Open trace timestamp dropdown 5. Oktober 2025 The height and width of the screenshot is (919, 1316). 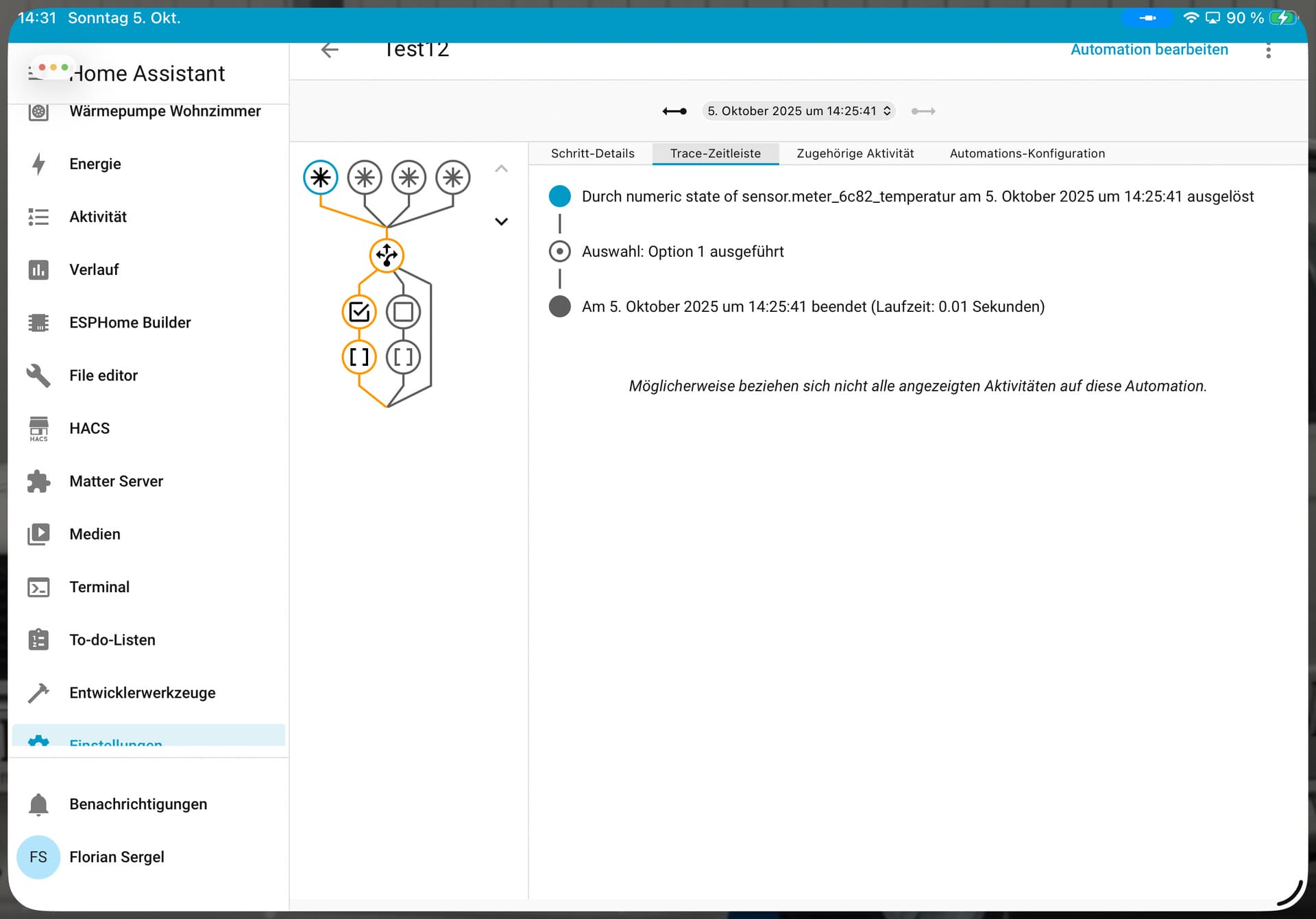click(x=799, y=111)
